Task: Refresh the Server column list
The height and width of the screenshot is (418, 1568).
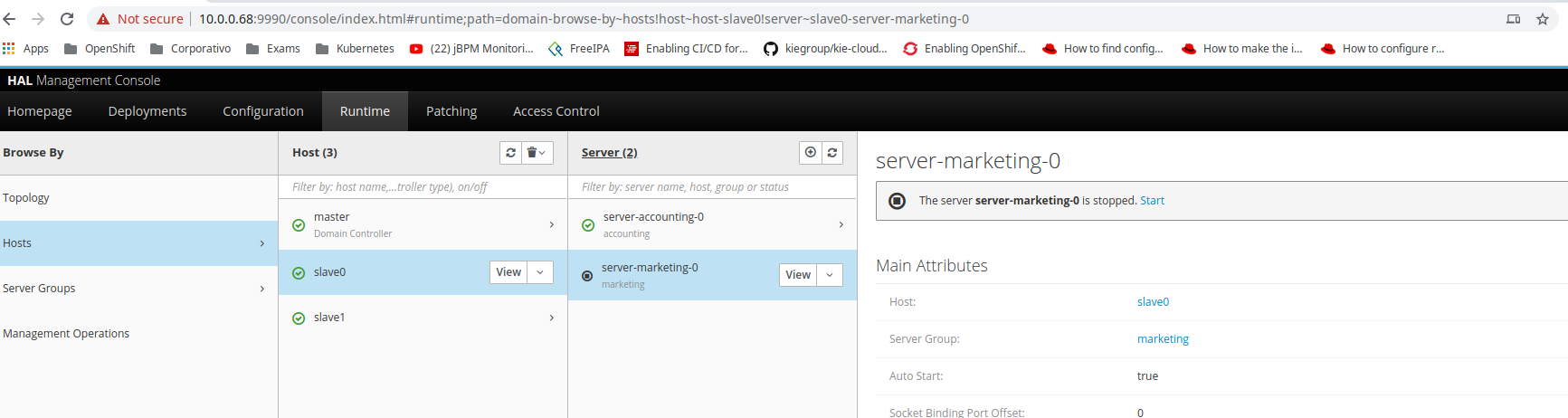Action: pyautogui.click(x=832, y=153)
